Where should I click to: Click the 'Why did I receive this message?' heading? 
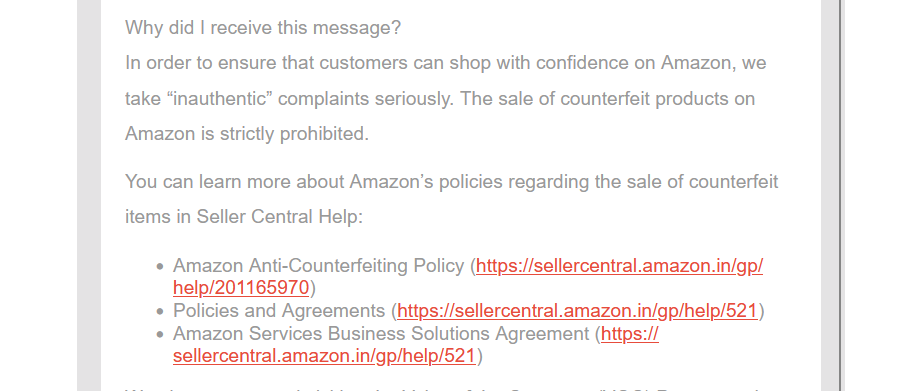[263, 28]
